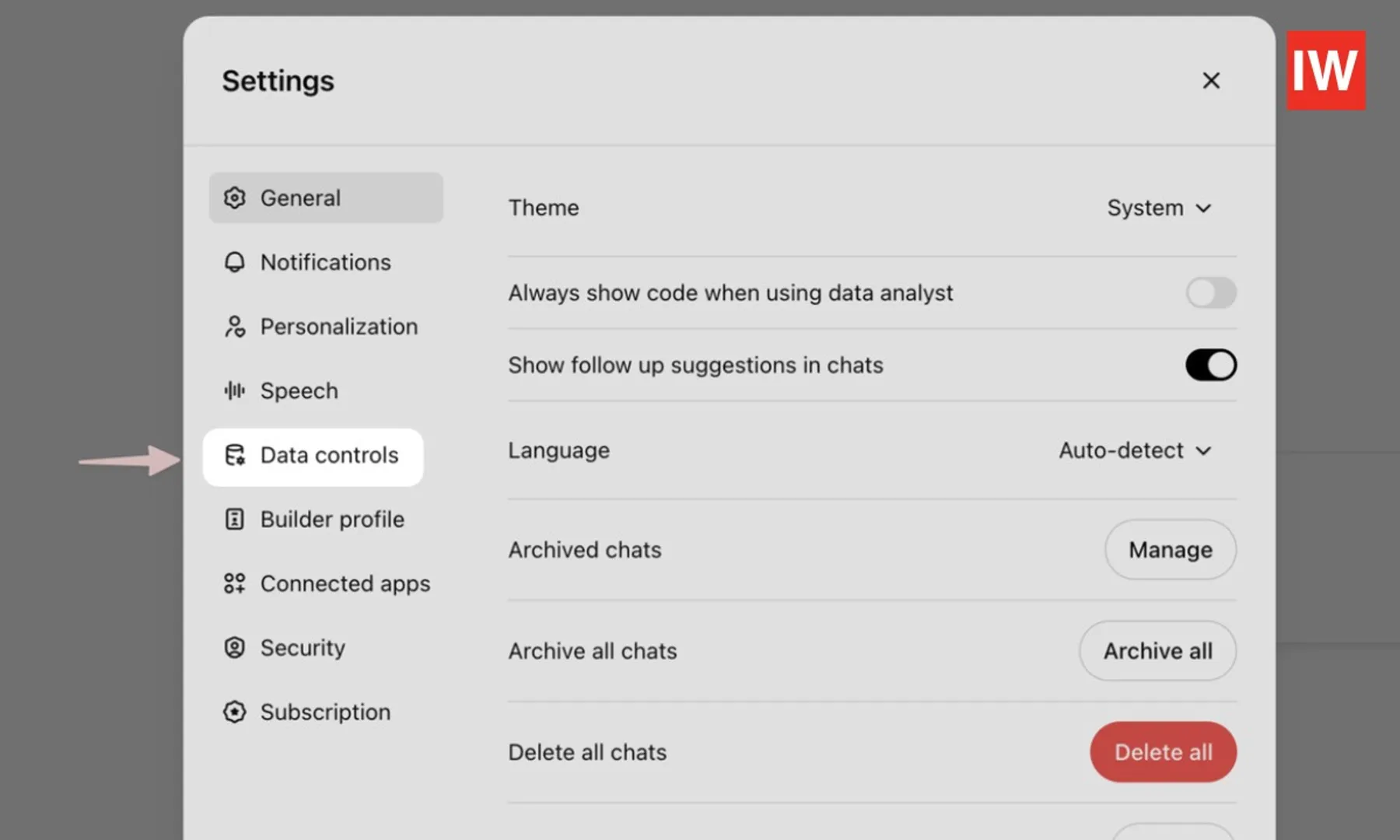1400x840 pixels.
Task: Enable always show code when using data analyst
Action: click(1210, 293)
